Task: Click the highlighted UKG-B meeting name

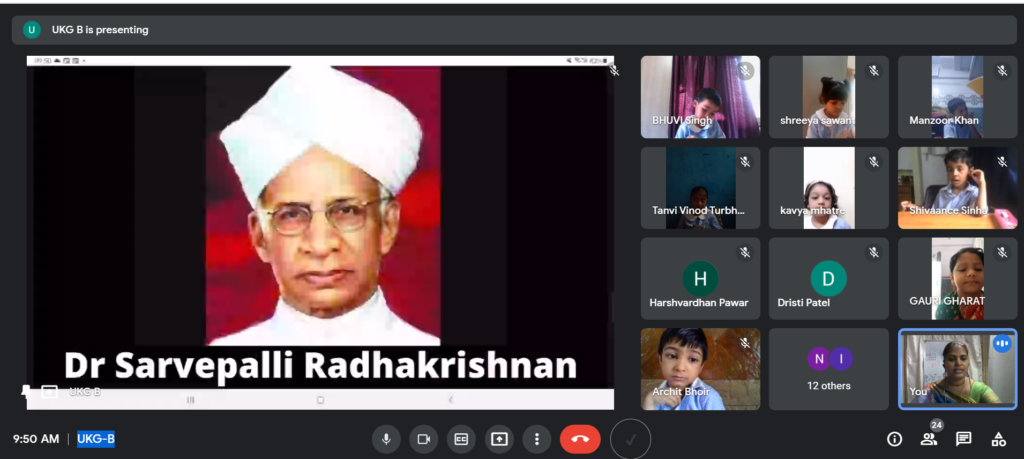Action: click(x=96, y=439)
